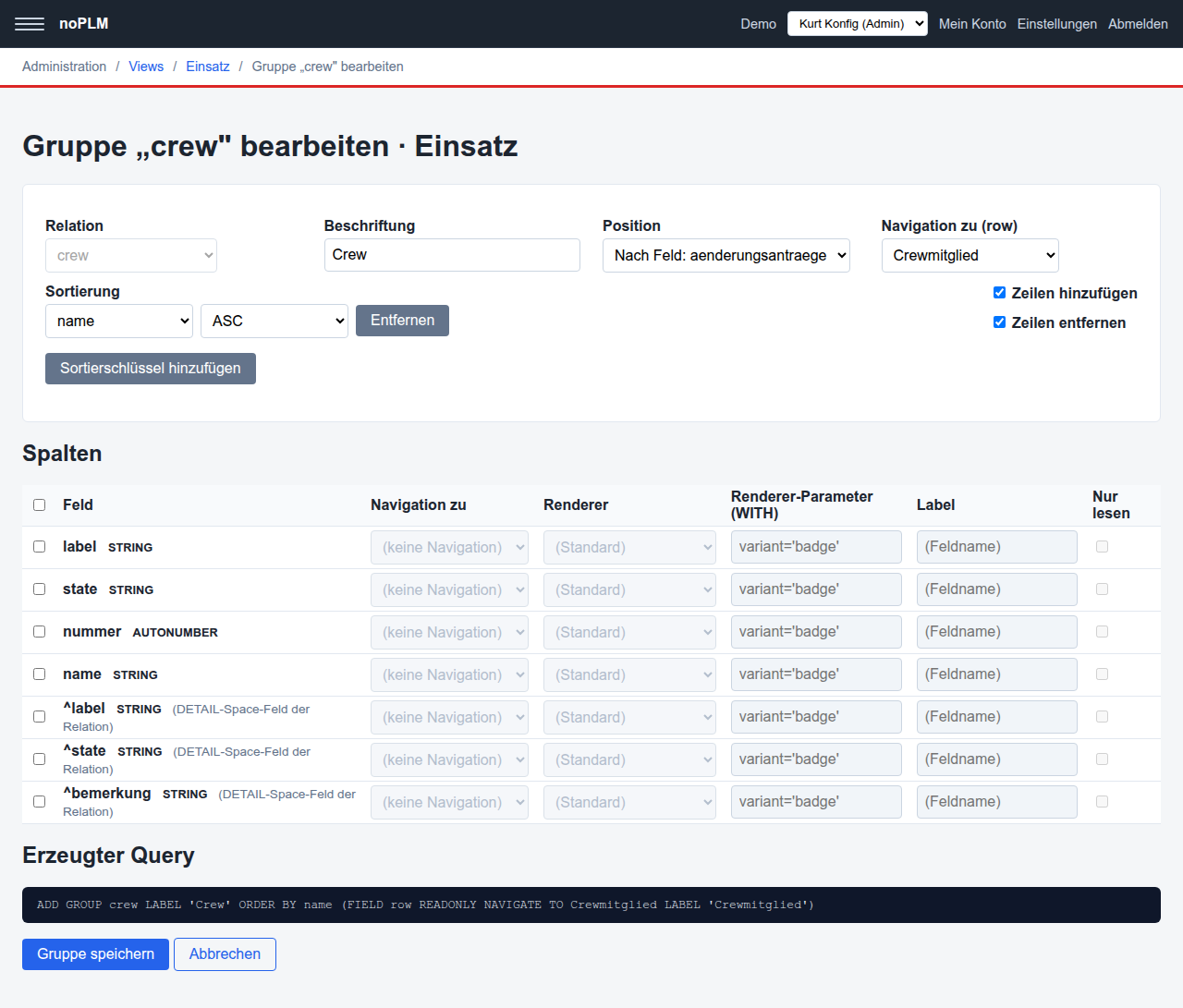Check the label STRING row checkbox

point(40,547)
